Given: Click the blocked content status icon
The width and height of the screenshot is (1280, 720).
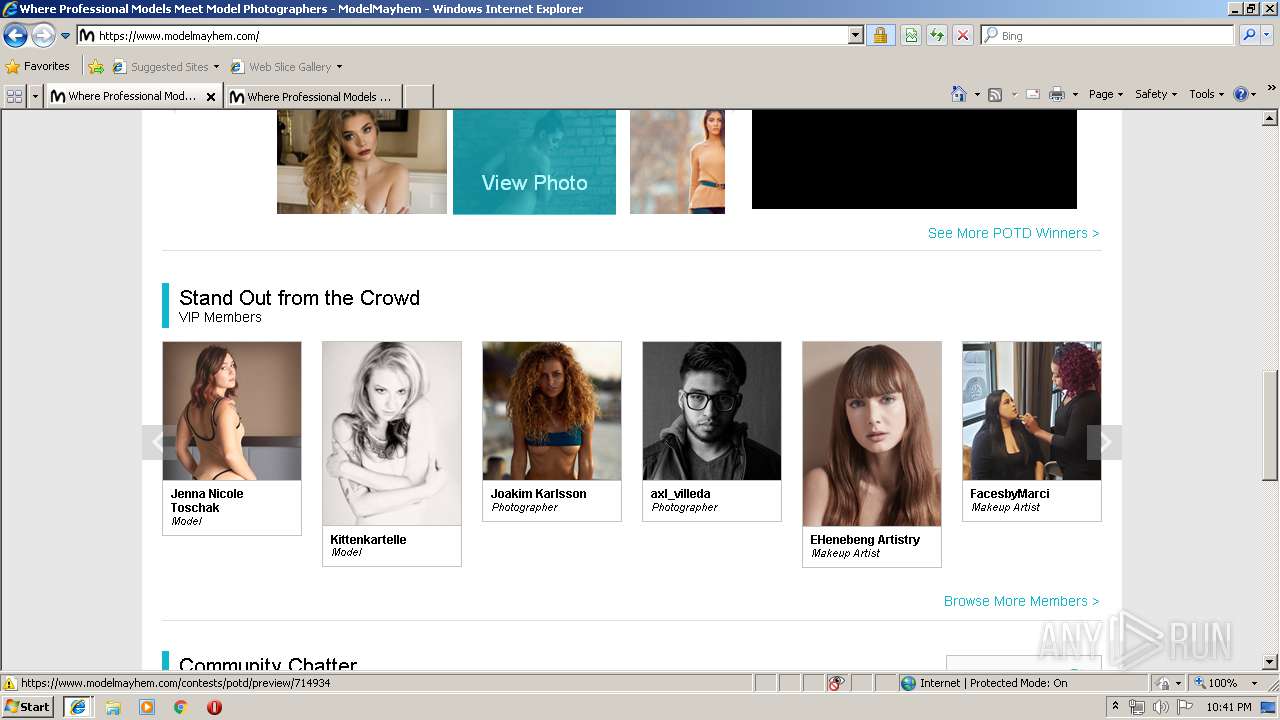Looking at the screenshot, I should [x=836, y=683].
